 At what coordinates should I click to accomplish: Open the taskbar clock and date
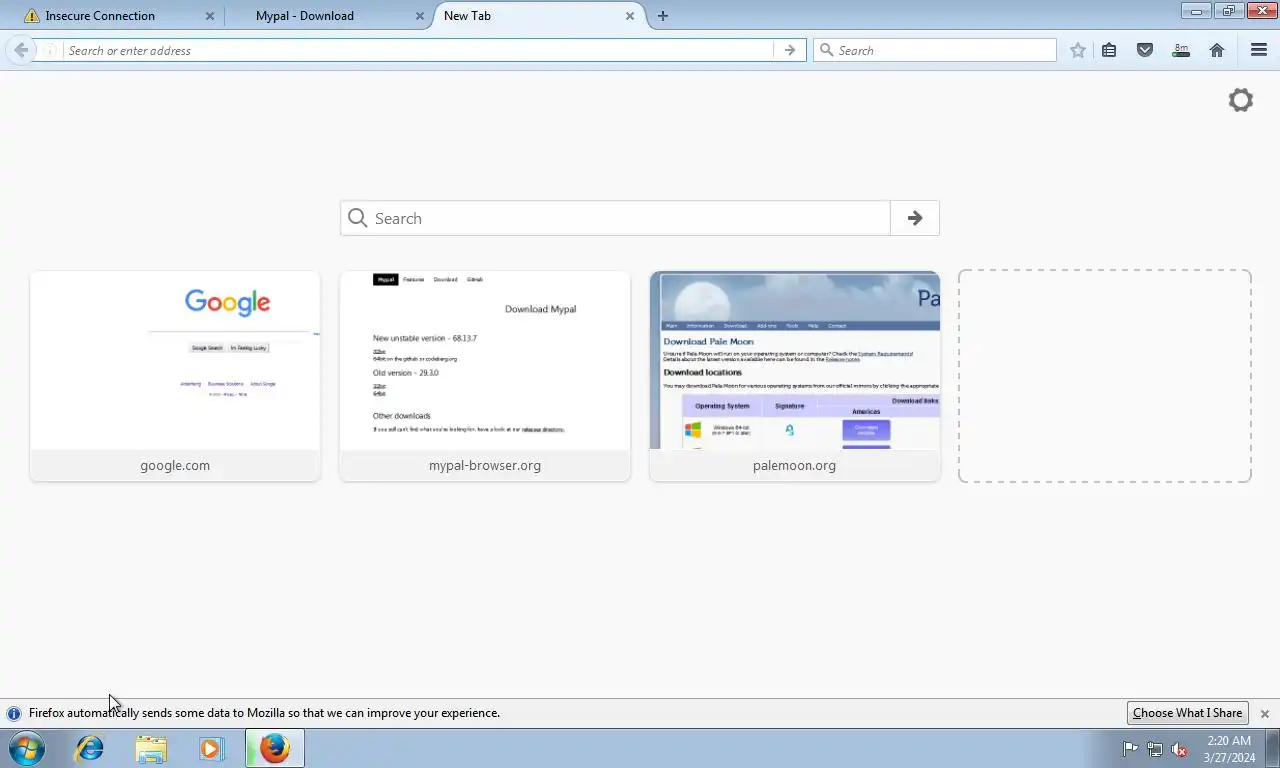click(1229, 749)
